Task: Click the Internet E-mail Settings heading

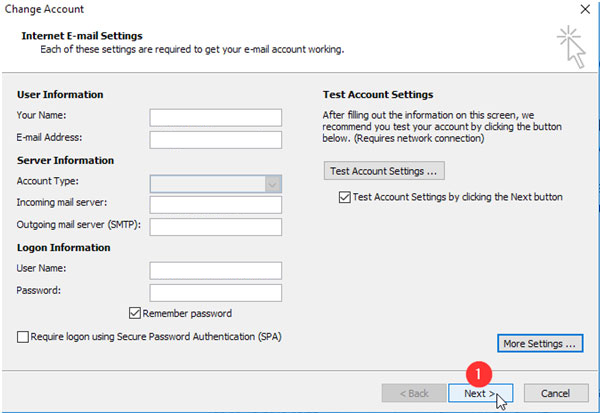Action: click(82, 36)
